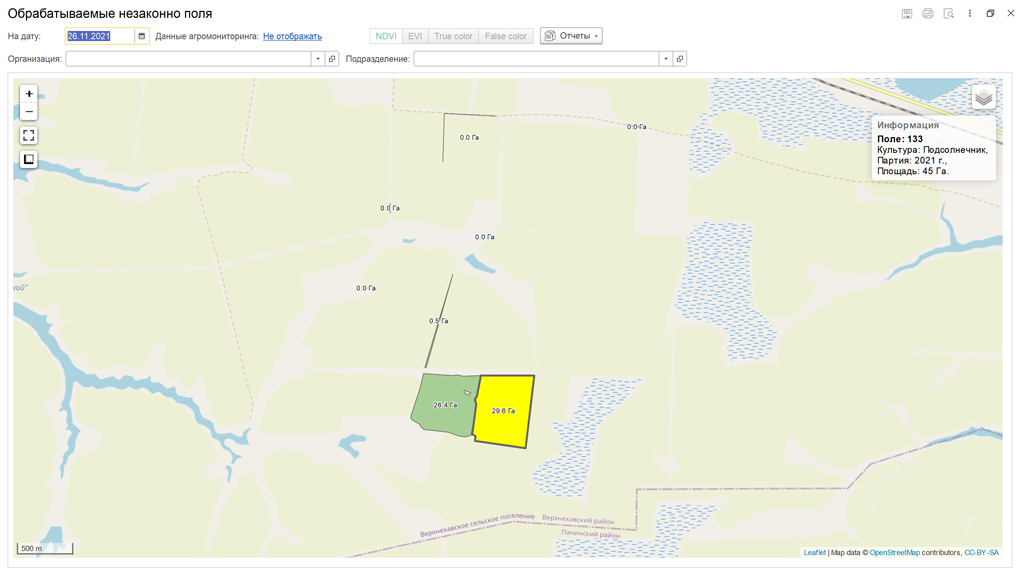Screen dimensions: 1024x574
Task: Zoom out of the map
Action: point(29,112)
